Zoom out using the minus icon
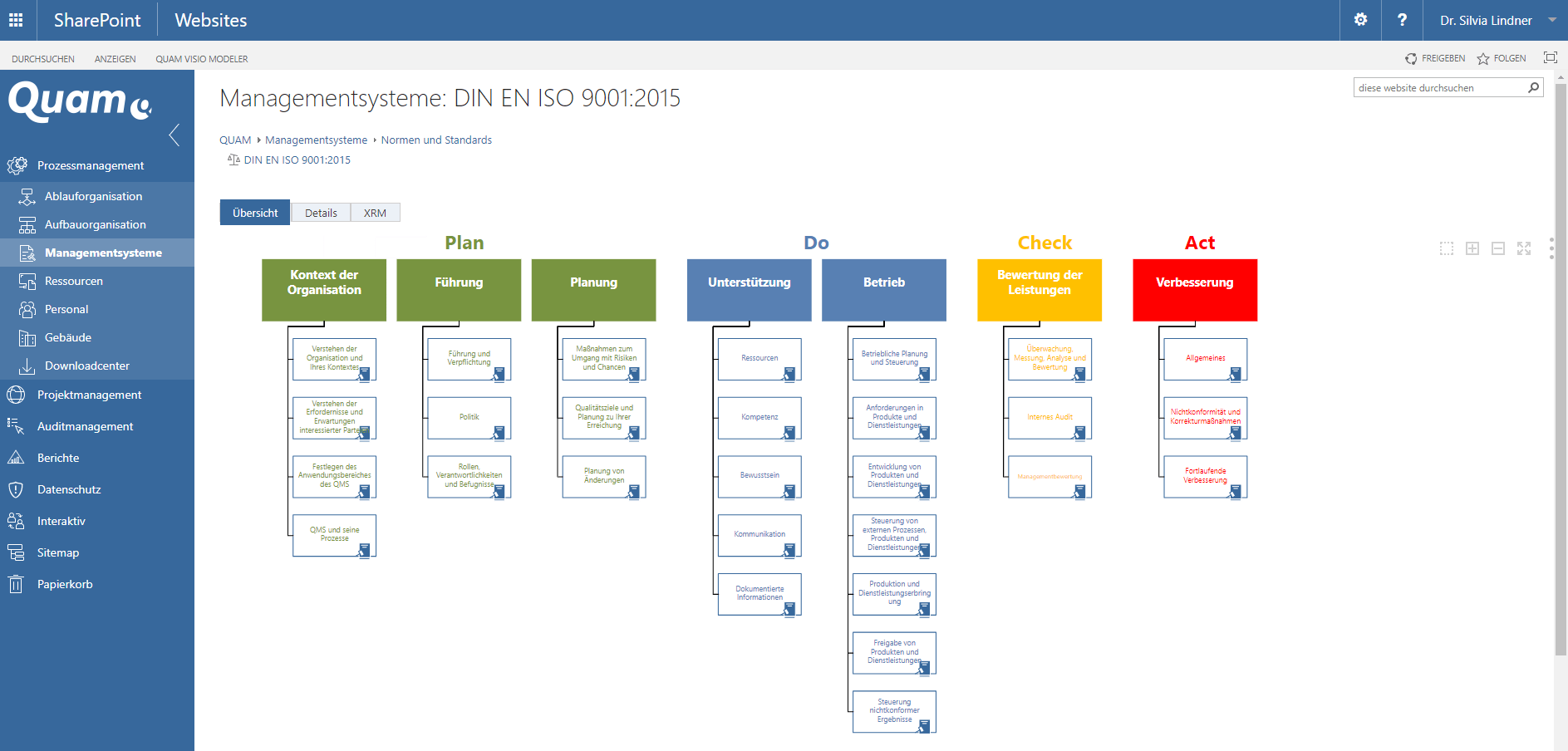This screenshot has height=751, width=1568. click(1498, 248)
